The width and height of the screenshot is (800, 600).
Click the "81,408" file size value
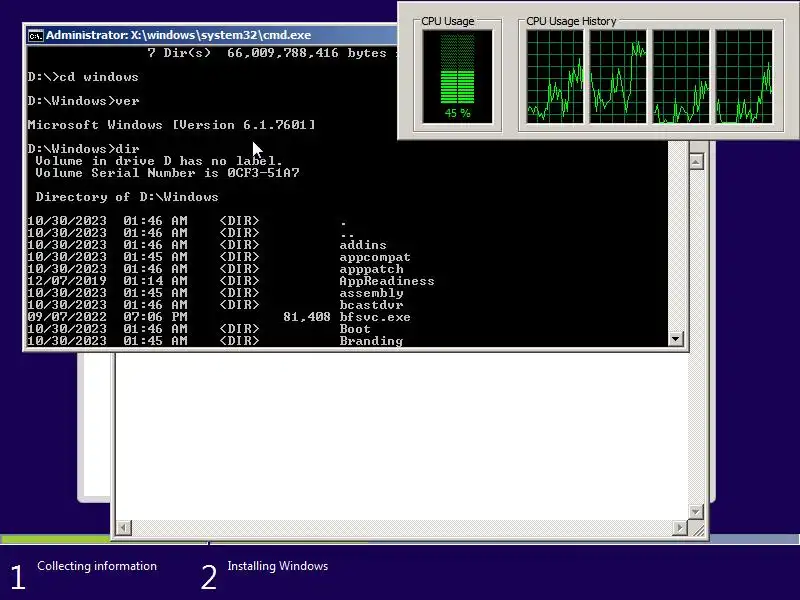coord(307,317)
